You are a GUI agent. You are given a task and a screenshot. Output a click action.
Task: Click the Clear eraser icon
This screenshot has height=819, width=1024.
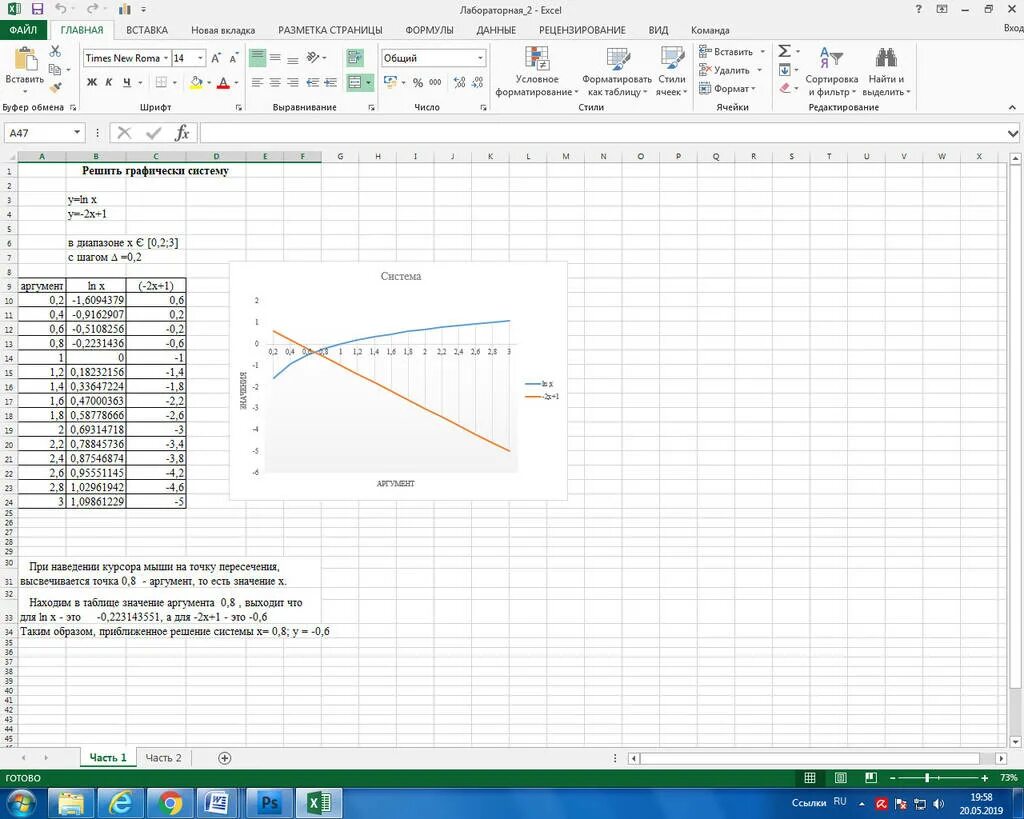[x=785, y=88]
